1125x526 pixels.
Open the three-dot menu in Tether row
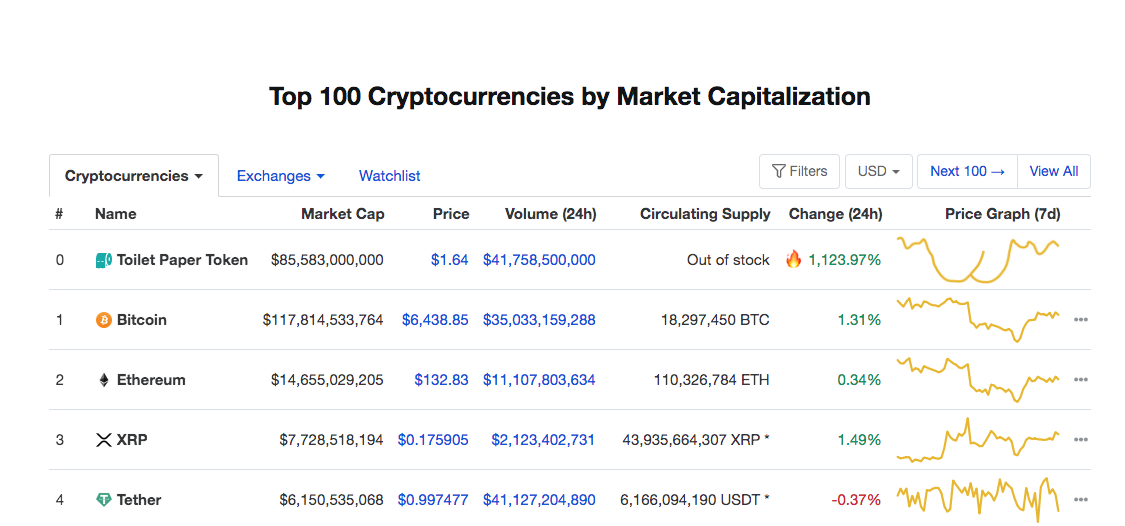point(1081,500)
